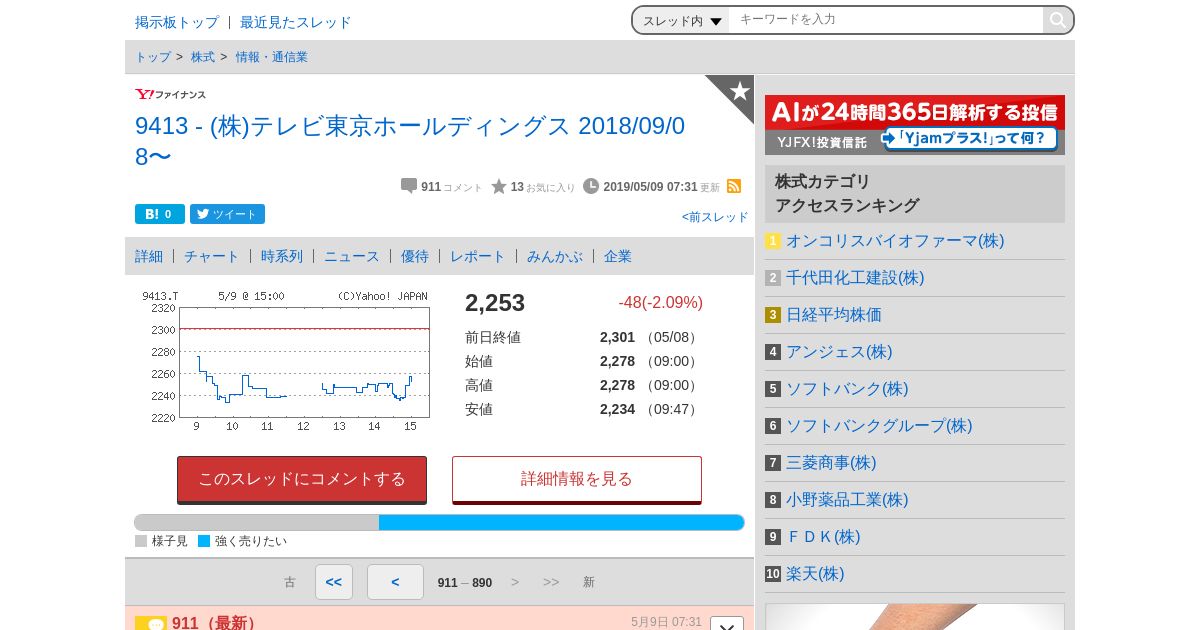Click the gray 様子見 legend swatch
Viewport: 1200px width, 630px height.
click(x=141, y=541)
